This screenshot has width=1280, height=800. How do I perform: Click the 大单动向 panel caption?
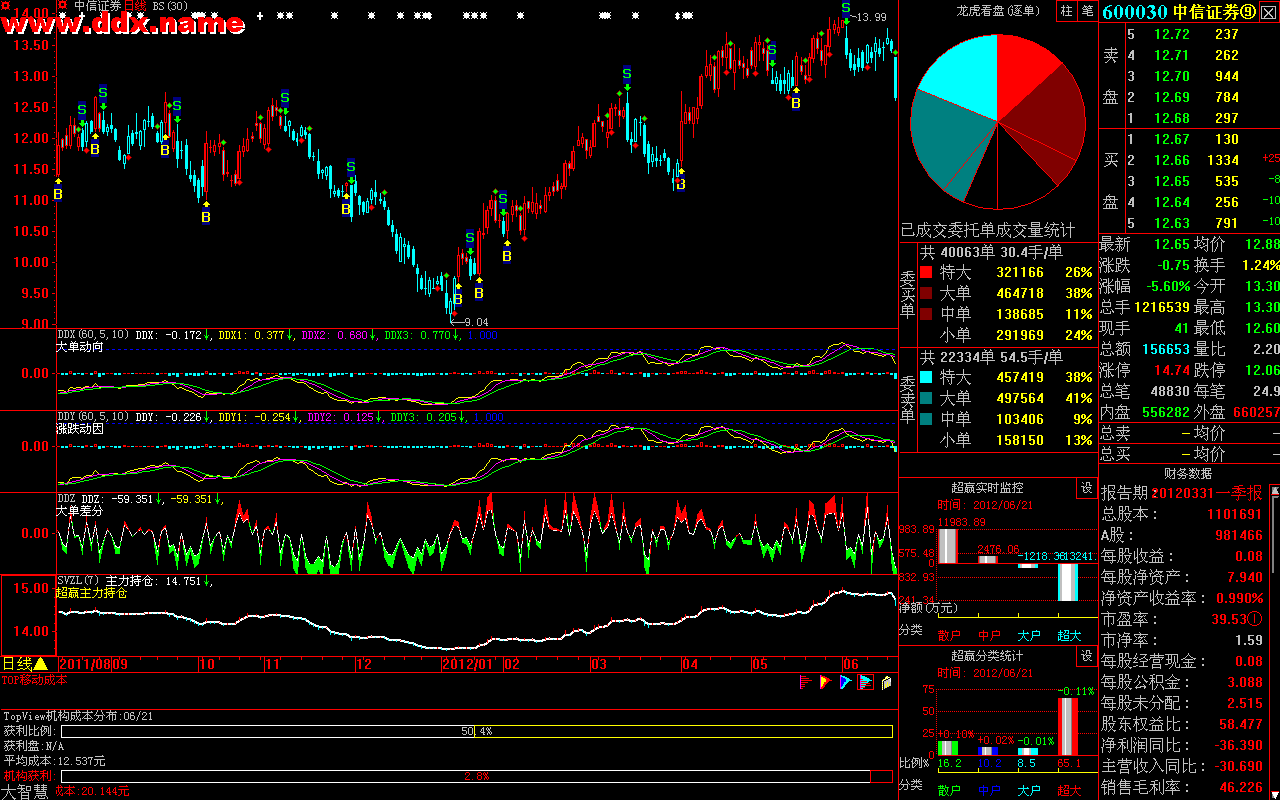click(80, 347)
